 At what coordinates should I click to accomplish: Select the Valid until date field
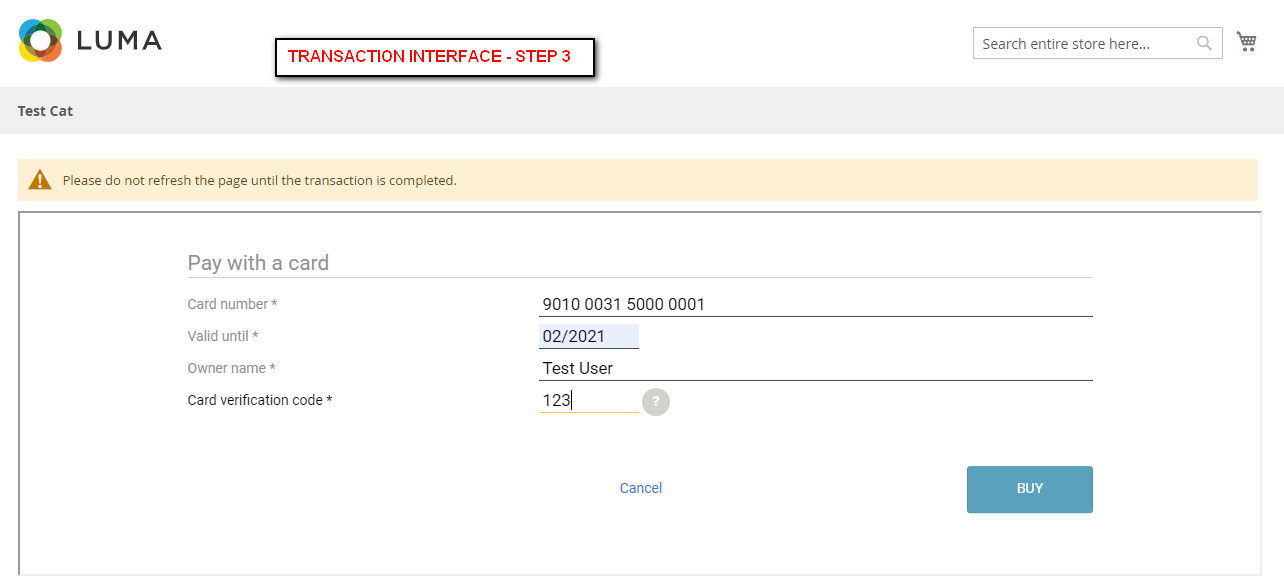pos(588,336)
